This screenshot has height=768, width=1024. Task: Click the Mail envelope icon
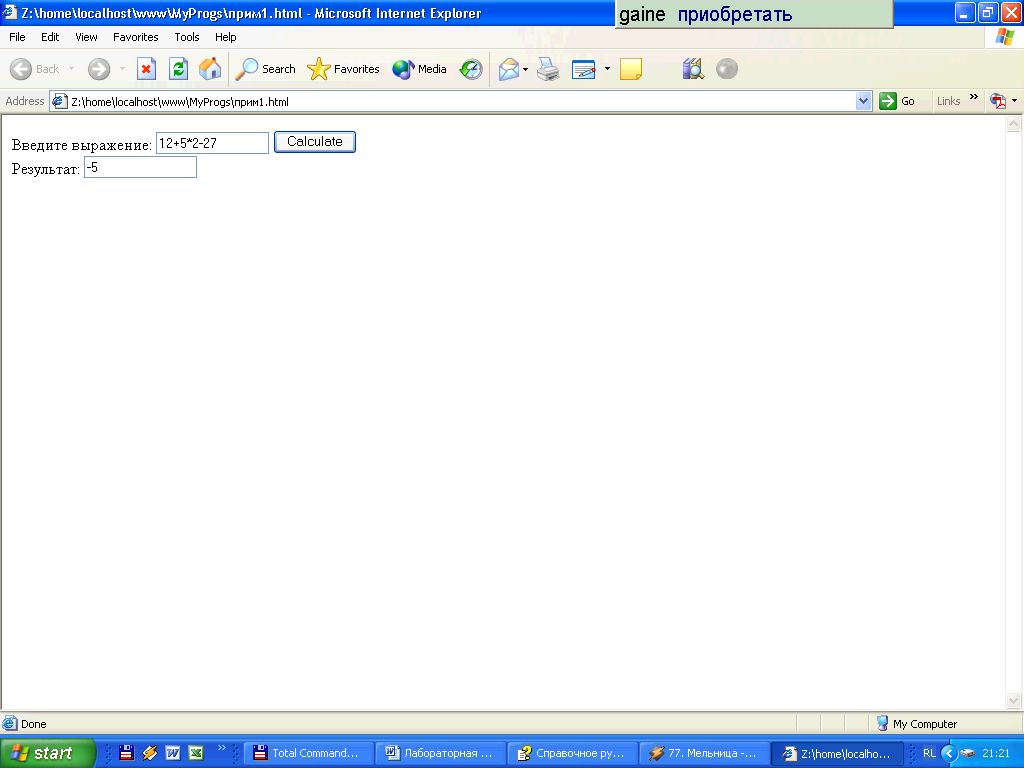point(509,69)
